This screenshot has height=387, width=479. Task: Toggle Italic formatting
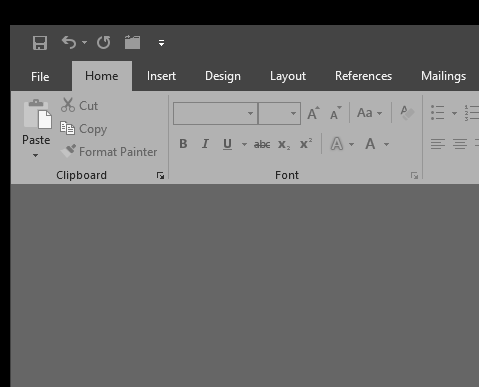pos(205,144)
